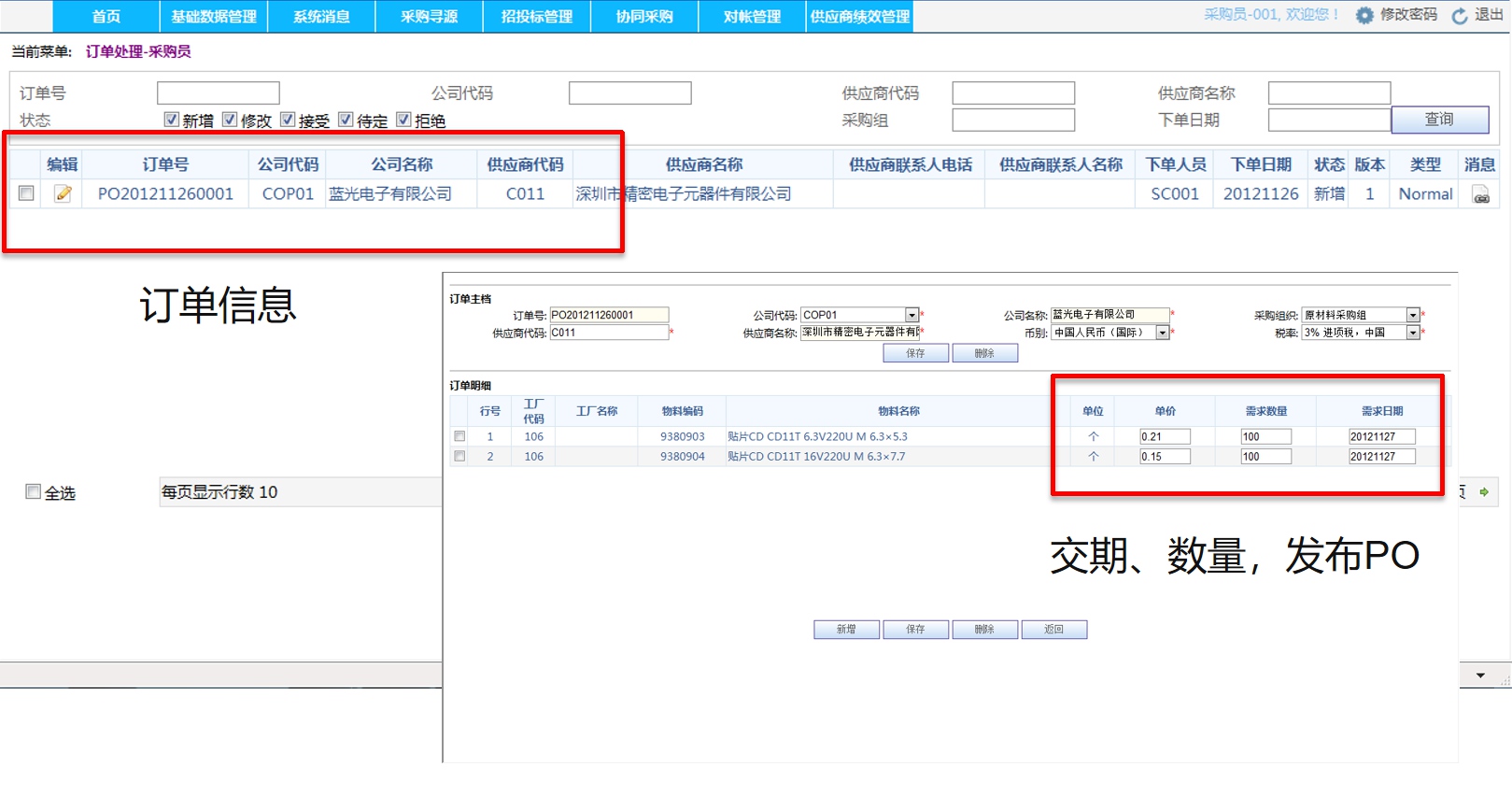1512x809 pixels.
Task: Toggle the 新增 status checkbox
Action: pos(171,120)
